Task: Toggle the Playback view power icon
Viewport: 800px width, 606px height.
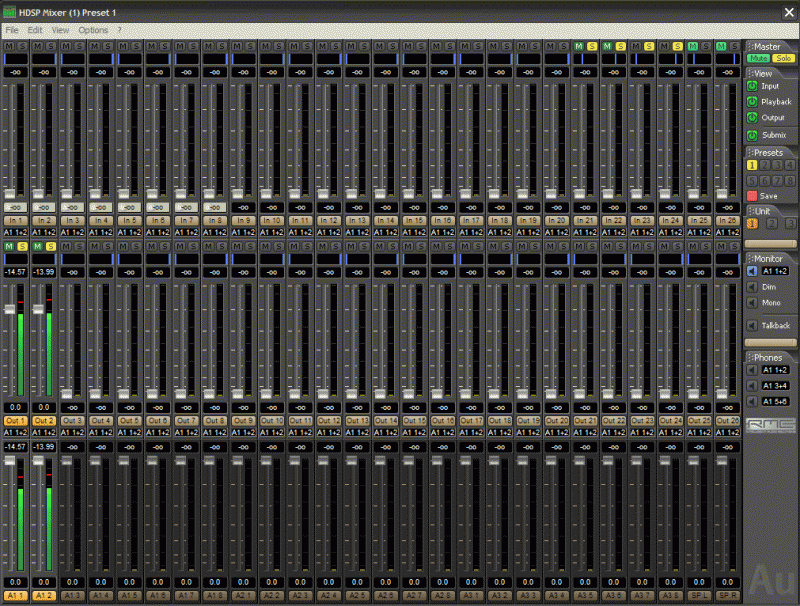Action: click(752, 102)
